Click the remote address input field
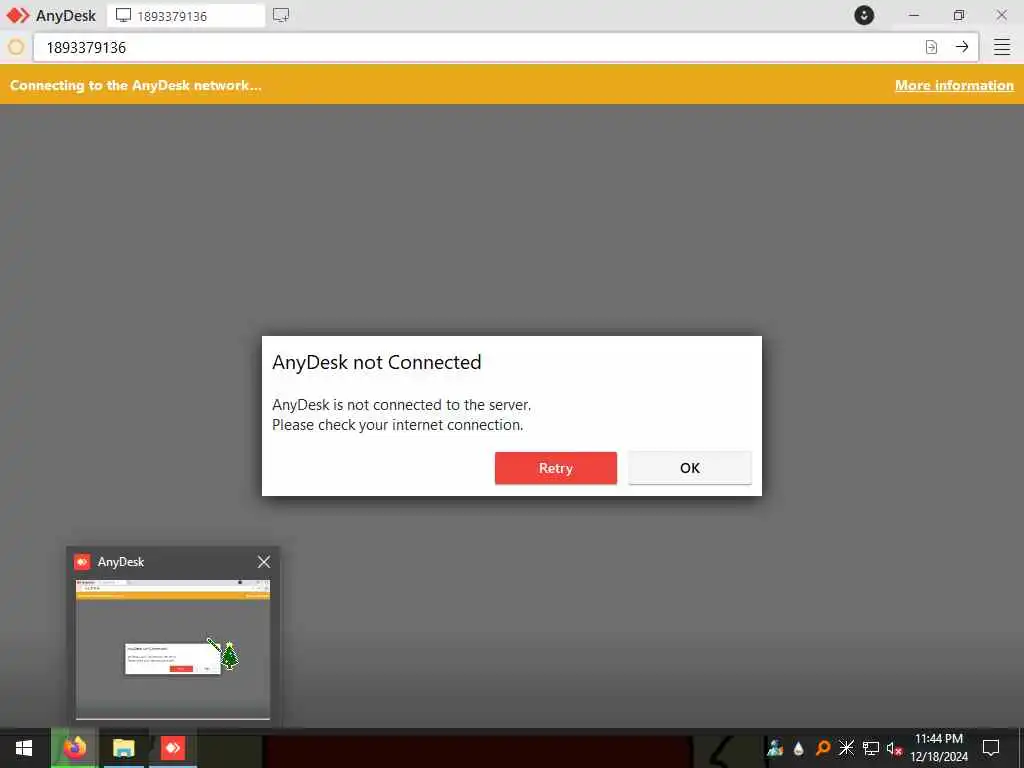 pos(477,47)
